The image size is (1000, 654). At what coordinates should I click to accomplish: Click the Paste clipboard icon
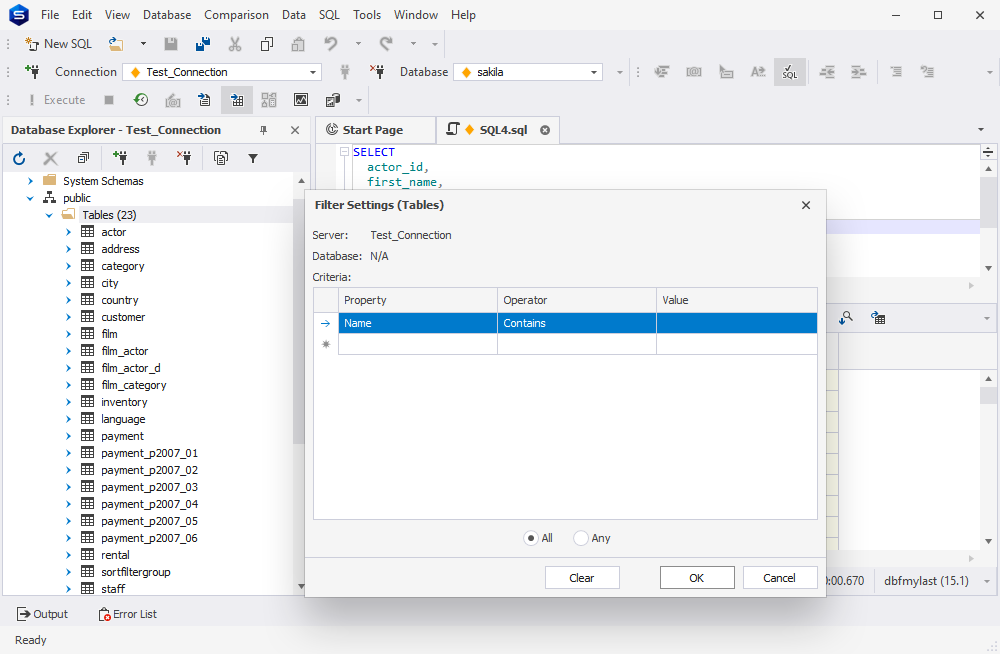(298, 44)
